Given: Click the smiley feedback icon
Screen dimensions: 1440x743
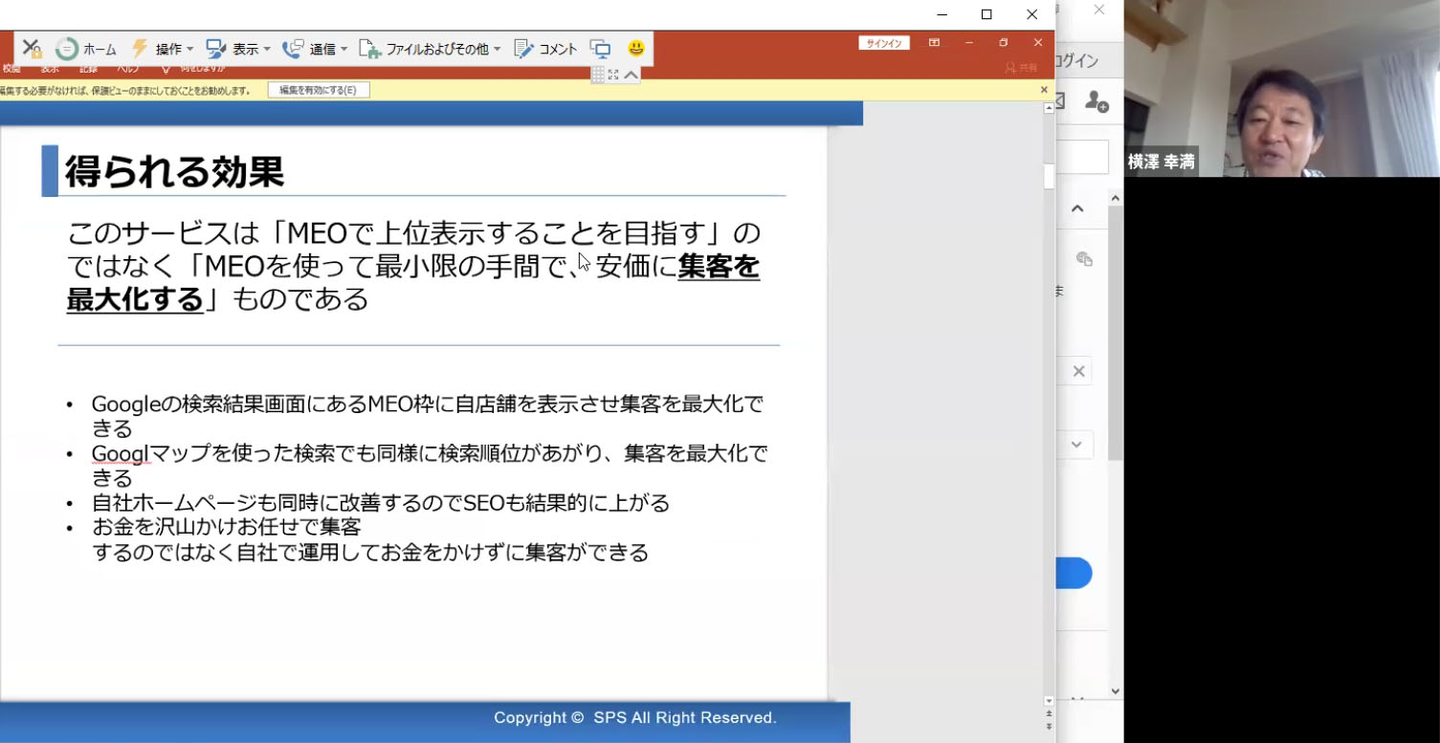Looking at the screenshot, I should [x=636, y=48].
